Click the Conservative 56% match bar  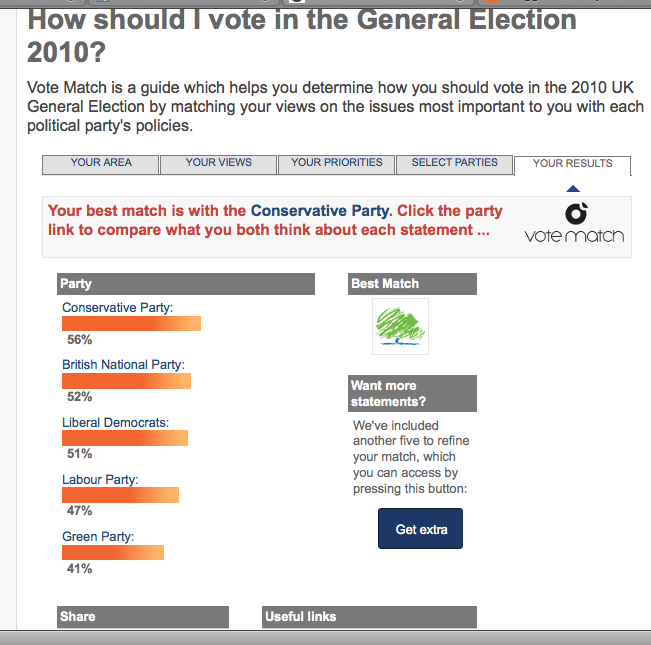pos(131,324)
